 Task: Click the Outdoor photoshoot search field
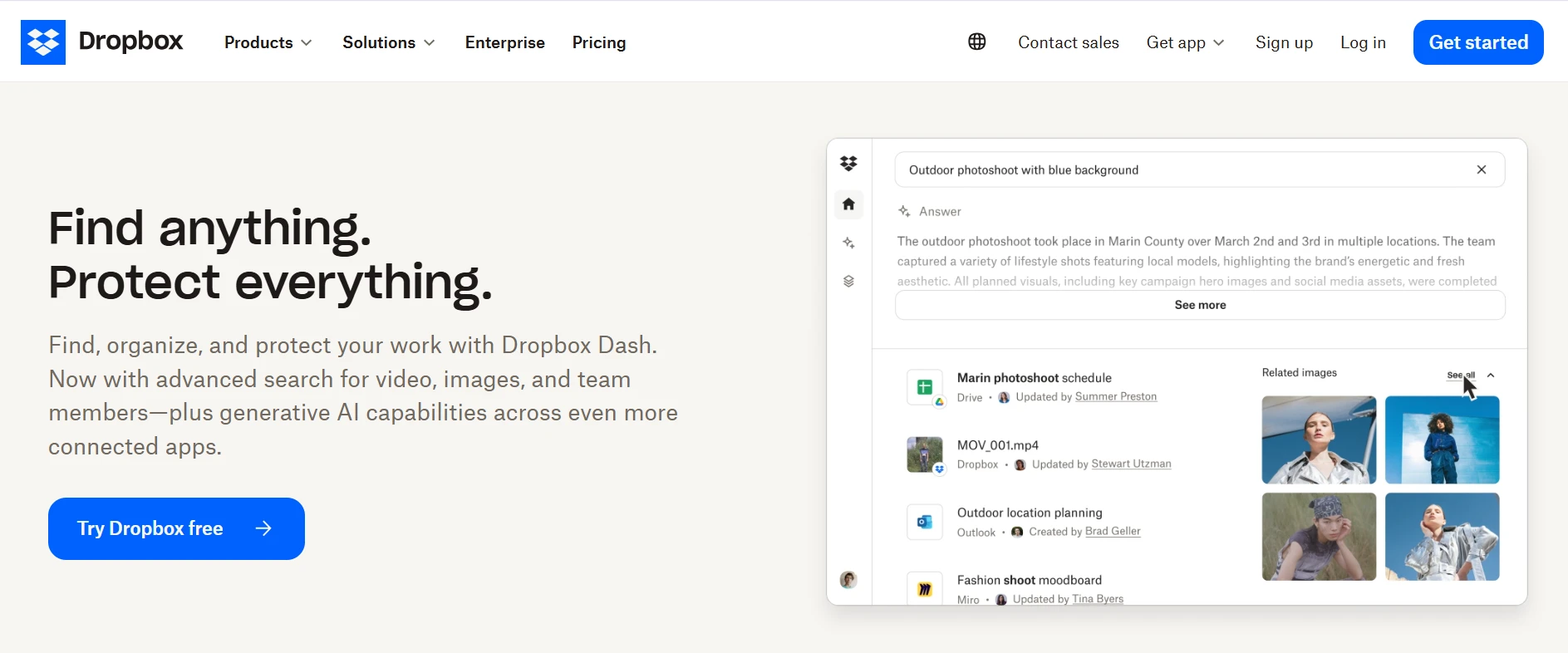pyautogui.click(x=1200, y=169)
